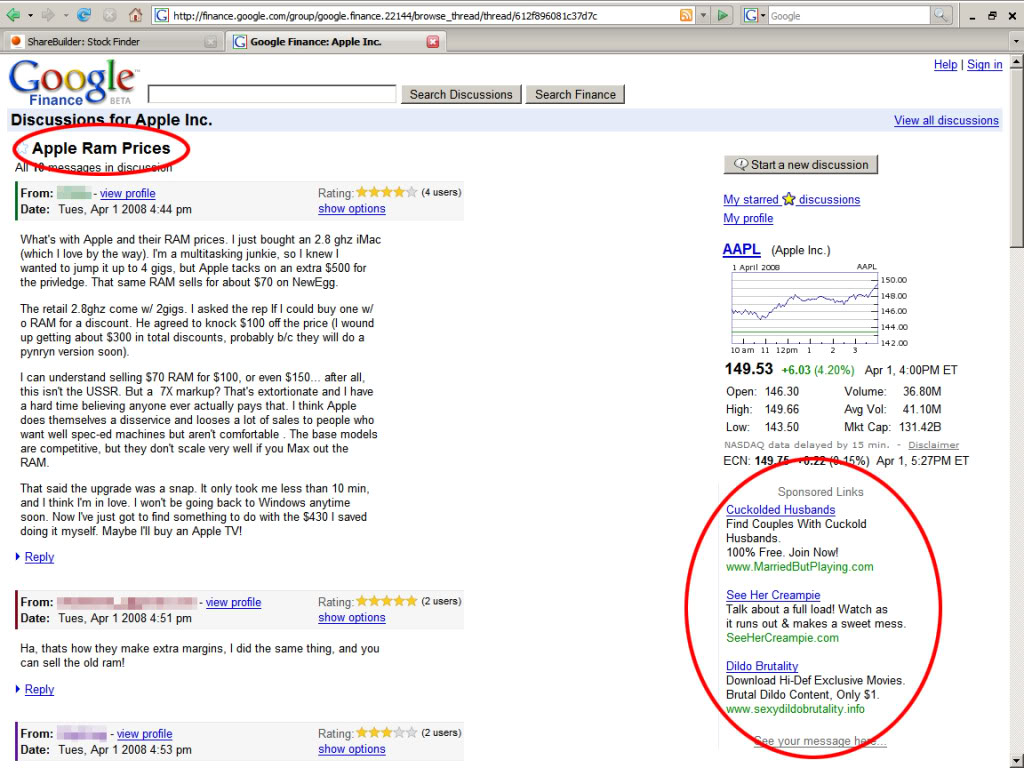Viewport: 1024px width, 768px height.
Task: Click the Sign in link
Action: click(984, 65)
